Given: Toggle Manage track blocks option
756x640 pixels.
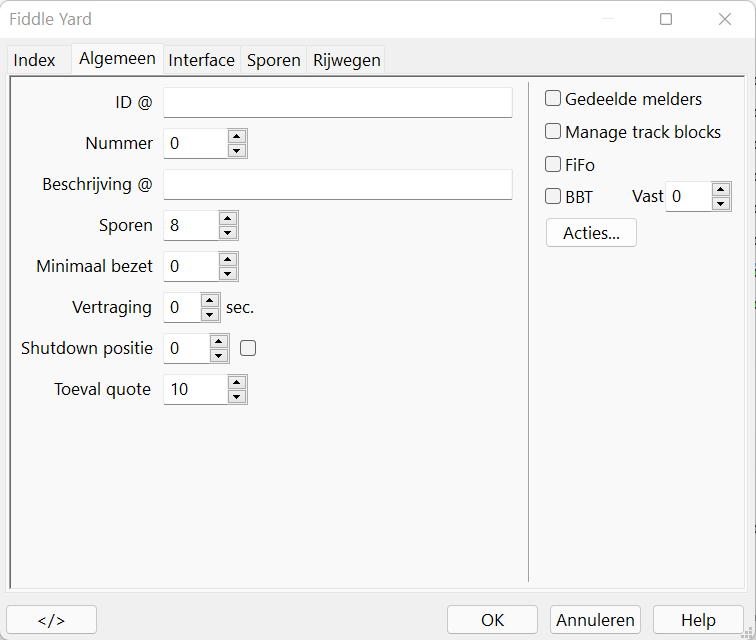Looking at the screenshot, I should pyautogui.click(x=553, y=132).
